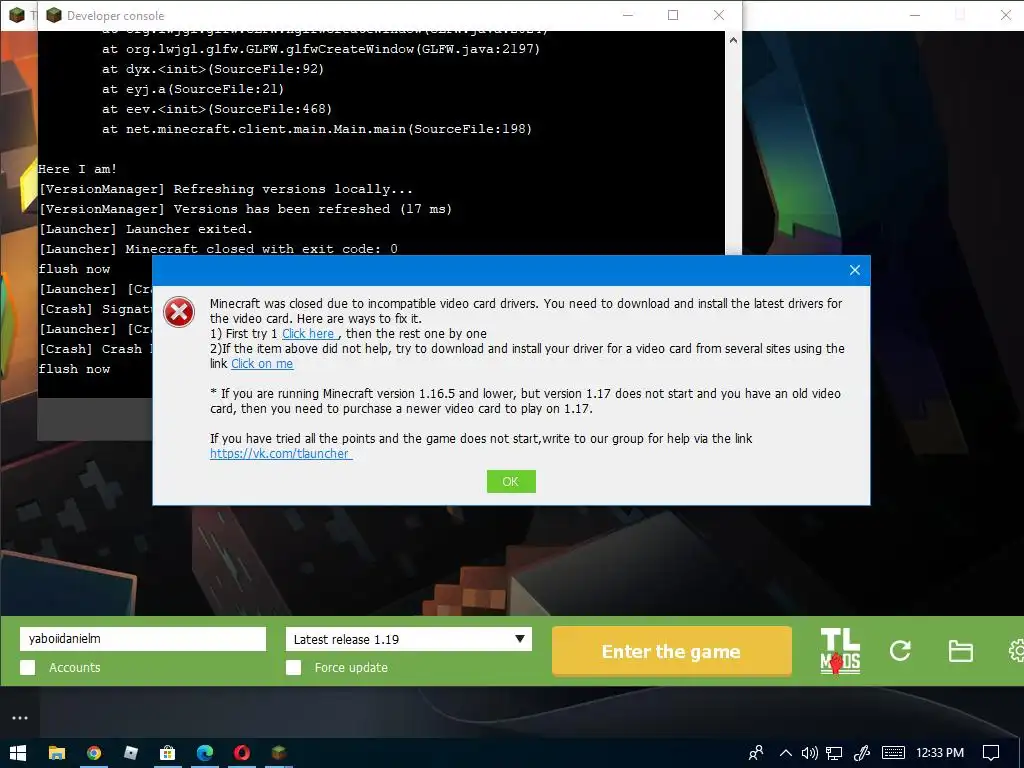This screenshot has height=768, width=1024.
Task: Click OK in the error dialog
Action: (511, 481)
